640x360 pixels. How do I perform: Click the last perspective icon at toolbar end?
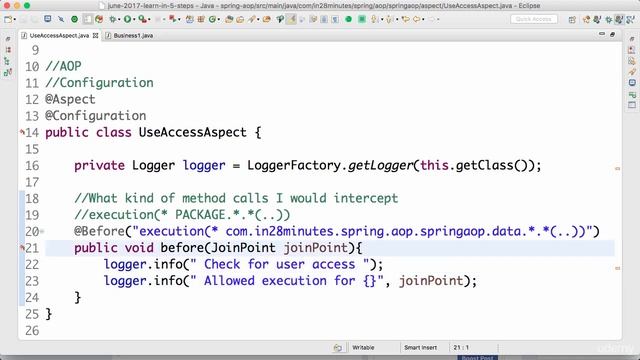click(631, 20)
